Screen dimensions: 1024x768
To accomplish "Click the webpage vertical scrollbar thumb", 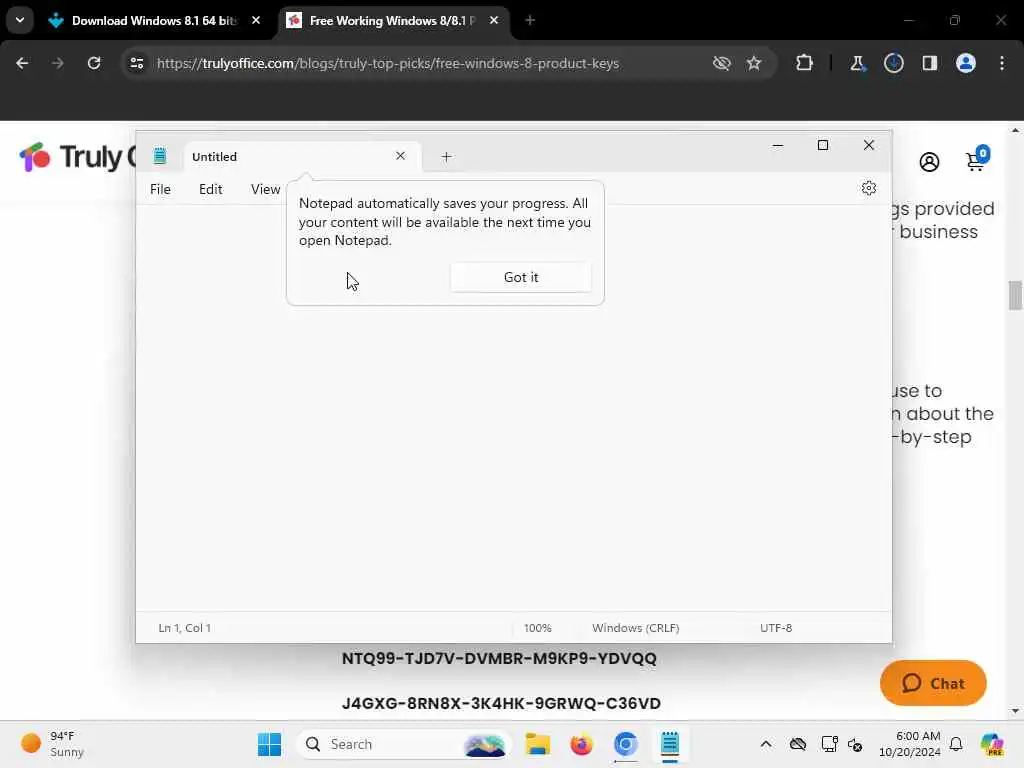I will 1015,295.
